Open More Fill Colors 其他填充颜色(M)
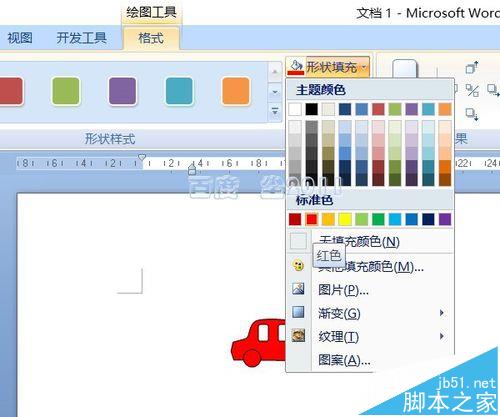The image size is (500, 417). [370, 266]
